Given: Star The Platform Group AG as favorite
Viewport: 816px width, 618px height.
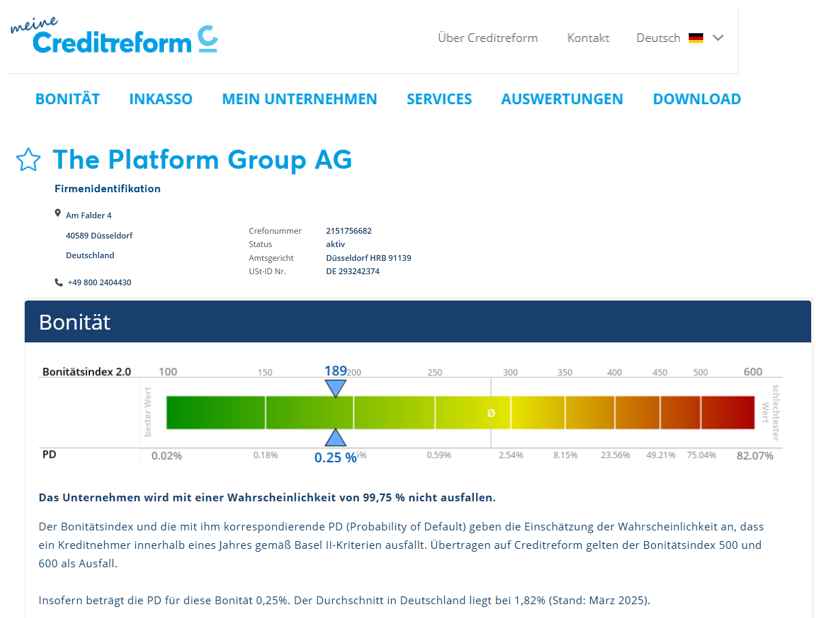Looking at the screenshot, I should (x=28, y=160).
